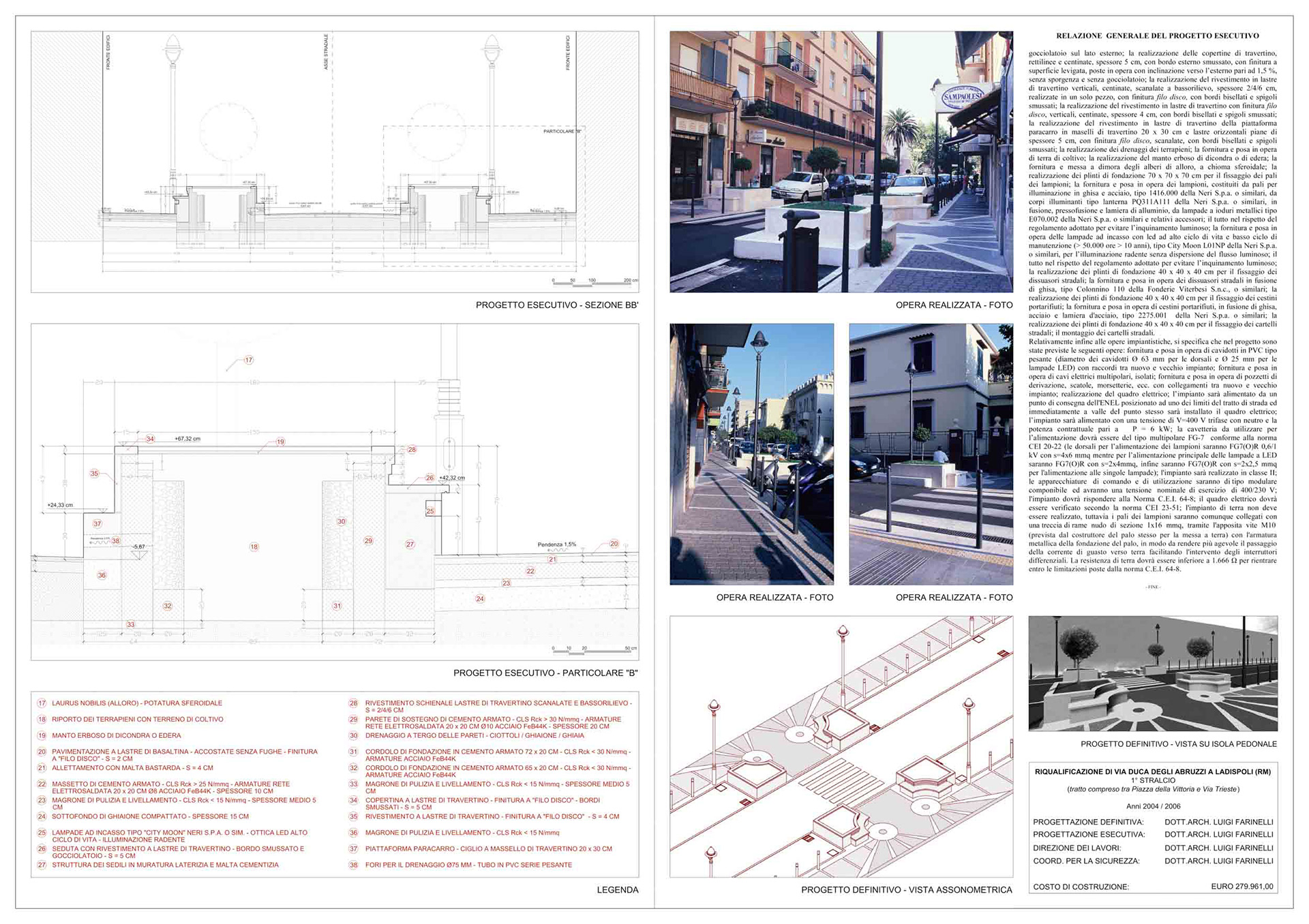Screen dimensions: 1309x924
Task: Select the Sezione BB' cross-section drawing
Action: 335,161
